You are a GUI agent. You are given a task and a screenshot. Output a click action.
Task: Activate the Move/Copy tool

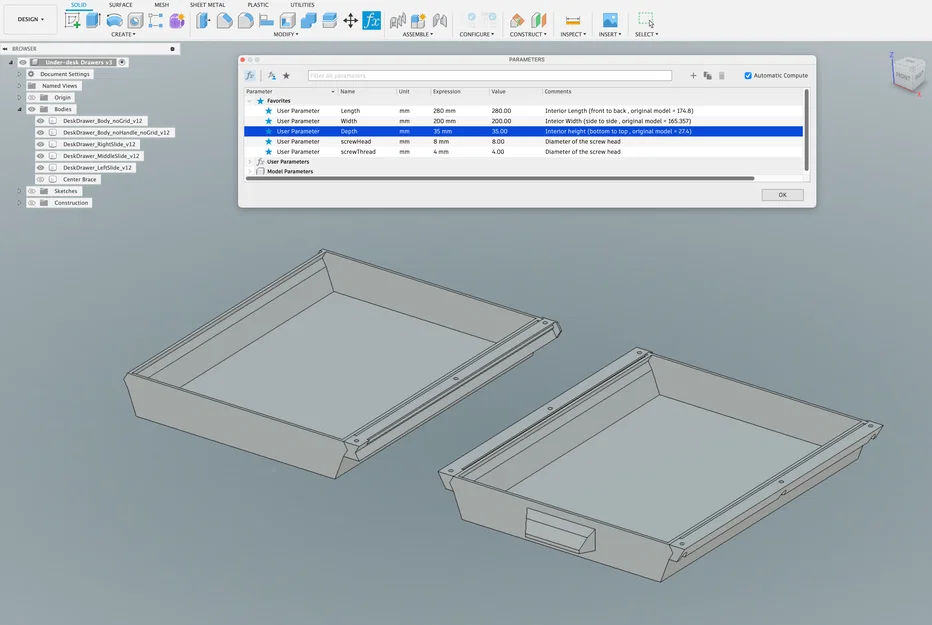(x=348, y=19)
